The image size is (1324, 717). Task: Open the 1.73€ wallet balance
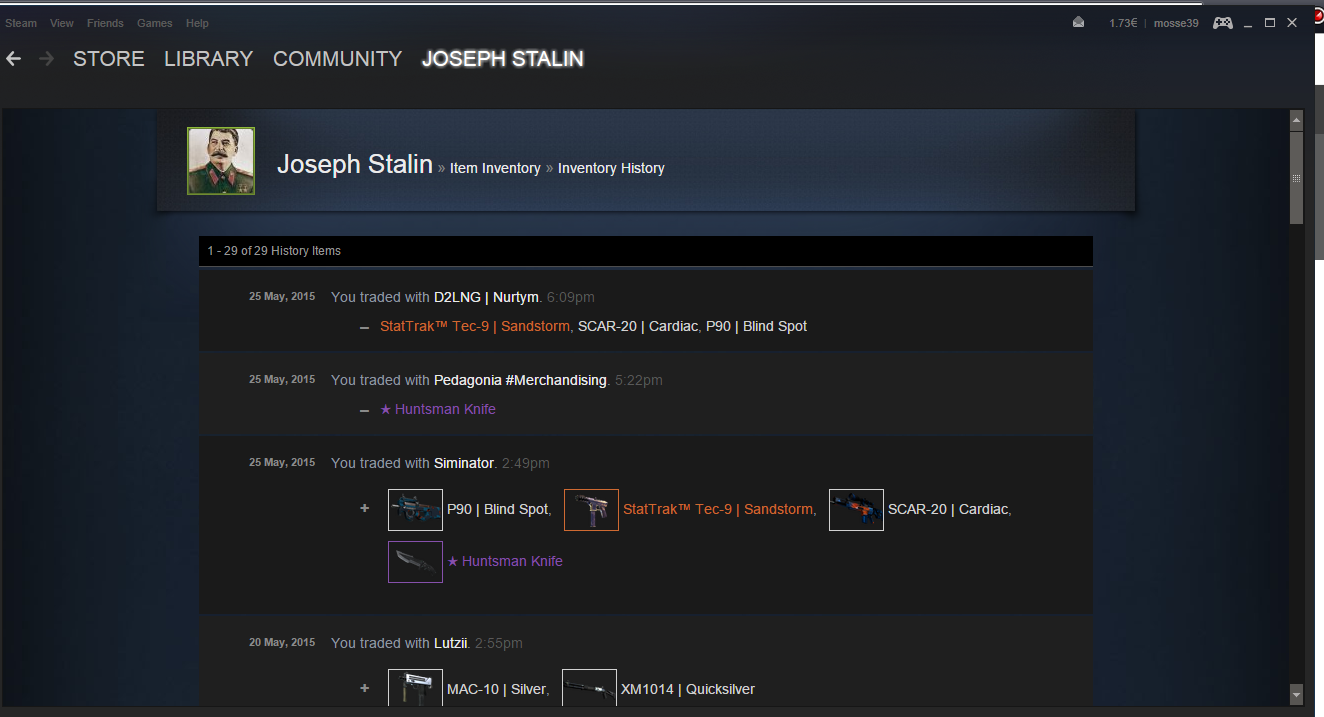[x=1123, y=23]
